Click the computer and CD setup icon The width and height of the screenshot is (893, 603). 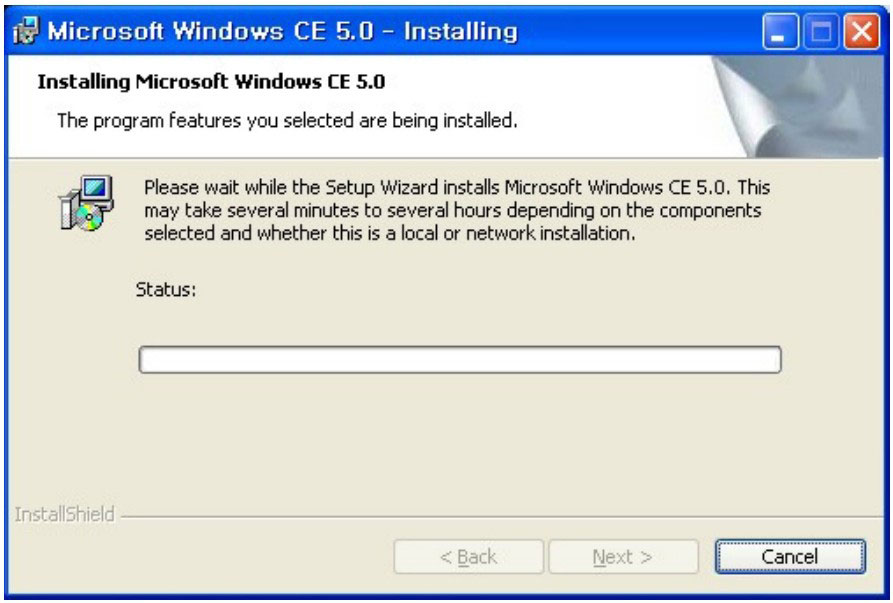point(86,203)
